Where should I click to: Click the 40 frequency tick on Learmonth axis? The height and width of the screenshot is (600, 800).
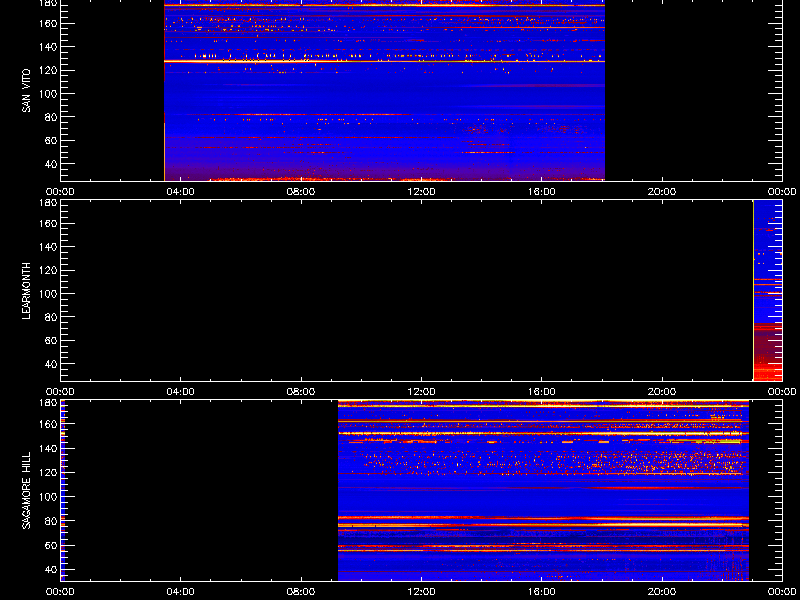tap(52, 364)
